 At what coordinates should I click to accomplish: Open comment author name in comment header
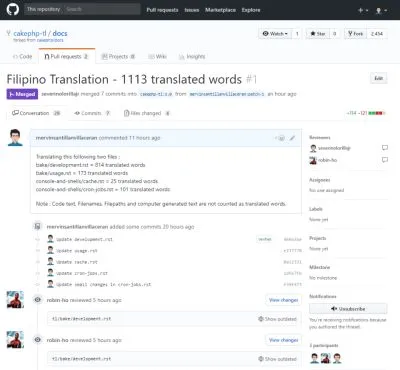(x=66, y=138)
